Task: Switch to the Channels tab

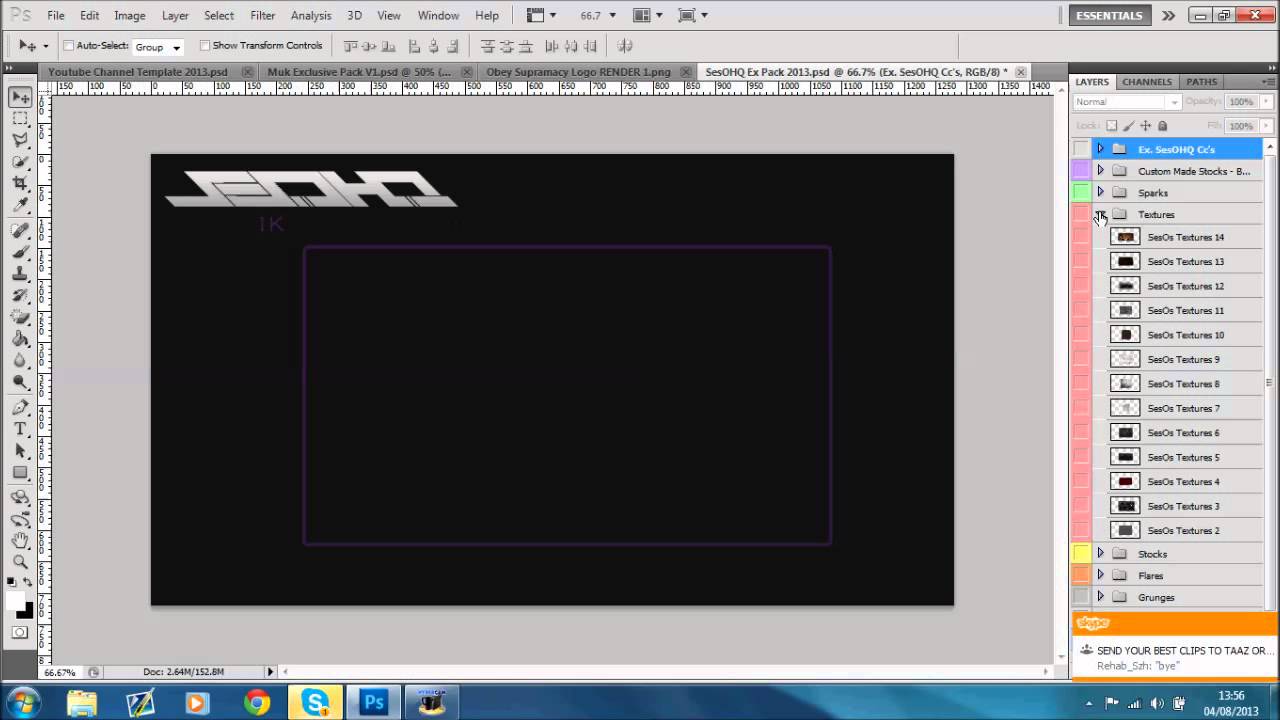Action: pos(1147,82)
